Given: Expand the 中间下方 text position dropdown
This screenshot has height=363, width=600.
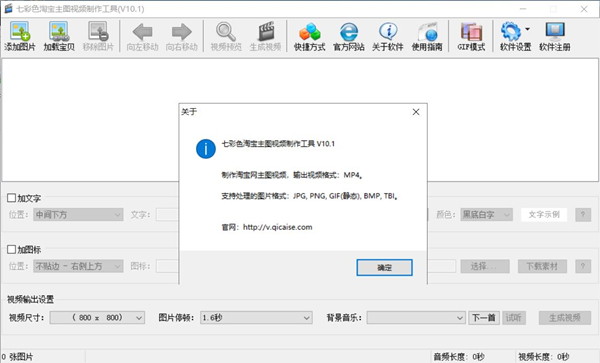Looking at the screenshot, I should (78, 215).
